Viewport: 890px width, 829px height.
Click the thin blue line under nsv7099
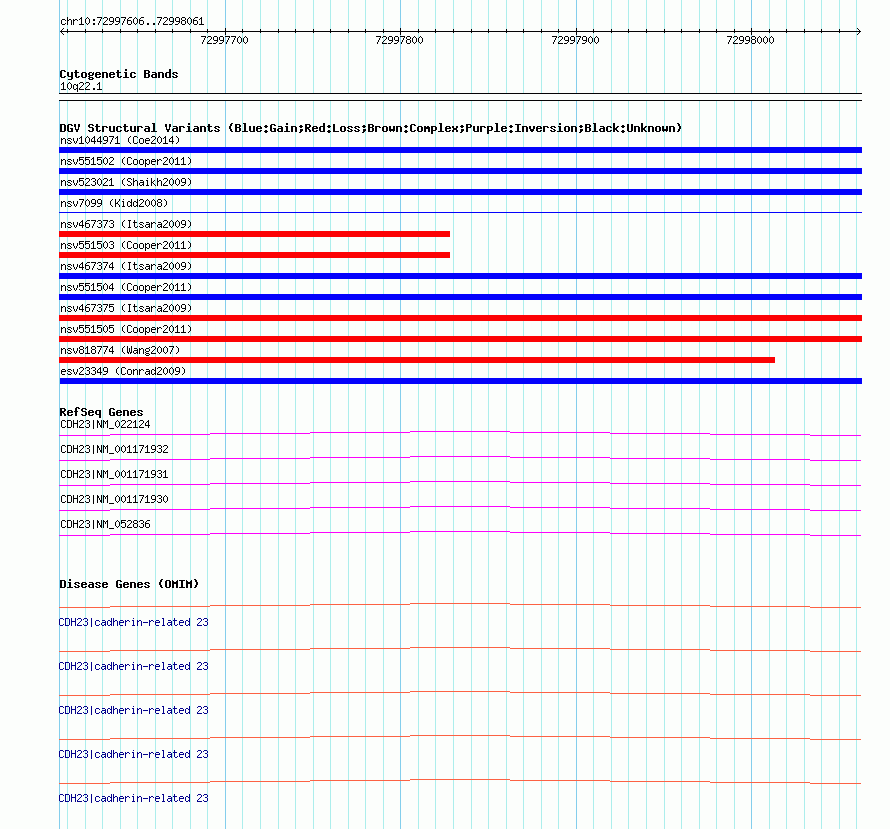(460, 213)
